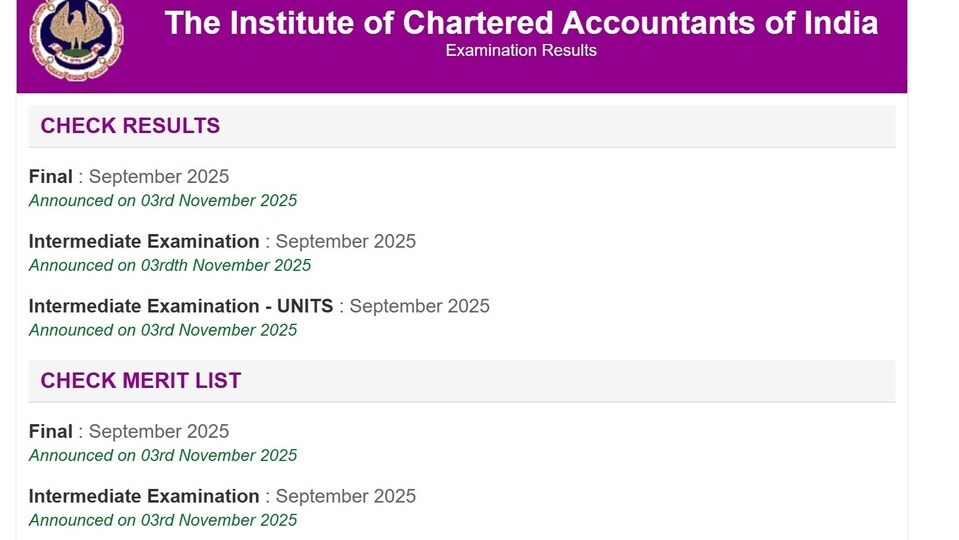959x540 pixels.
Task: Click September 2025 beside Final in Merit List
Action: click(159, 431)
